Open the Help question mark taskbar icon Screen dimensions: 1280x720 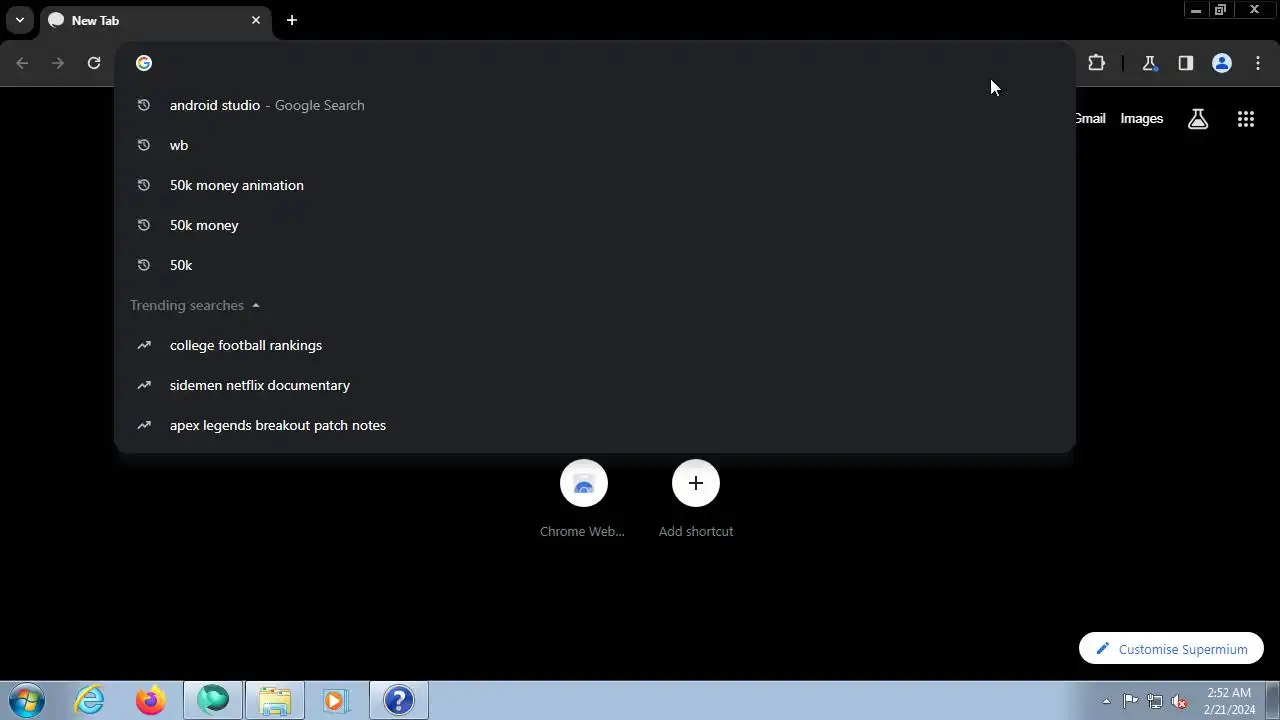[399, 700]
